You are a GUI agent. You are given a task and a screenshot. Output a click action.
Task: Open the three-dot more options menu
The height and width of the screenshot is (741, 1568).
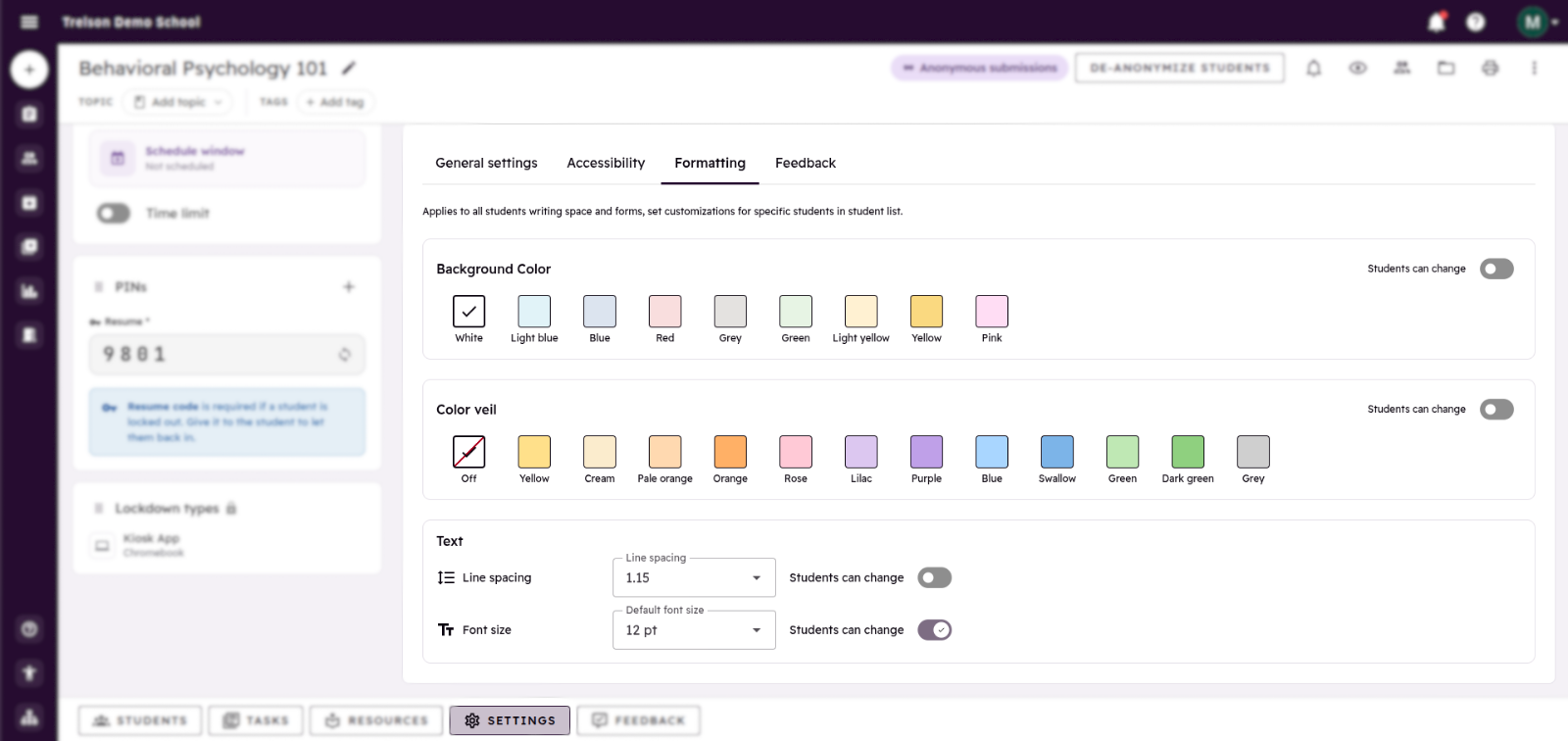1535,68
